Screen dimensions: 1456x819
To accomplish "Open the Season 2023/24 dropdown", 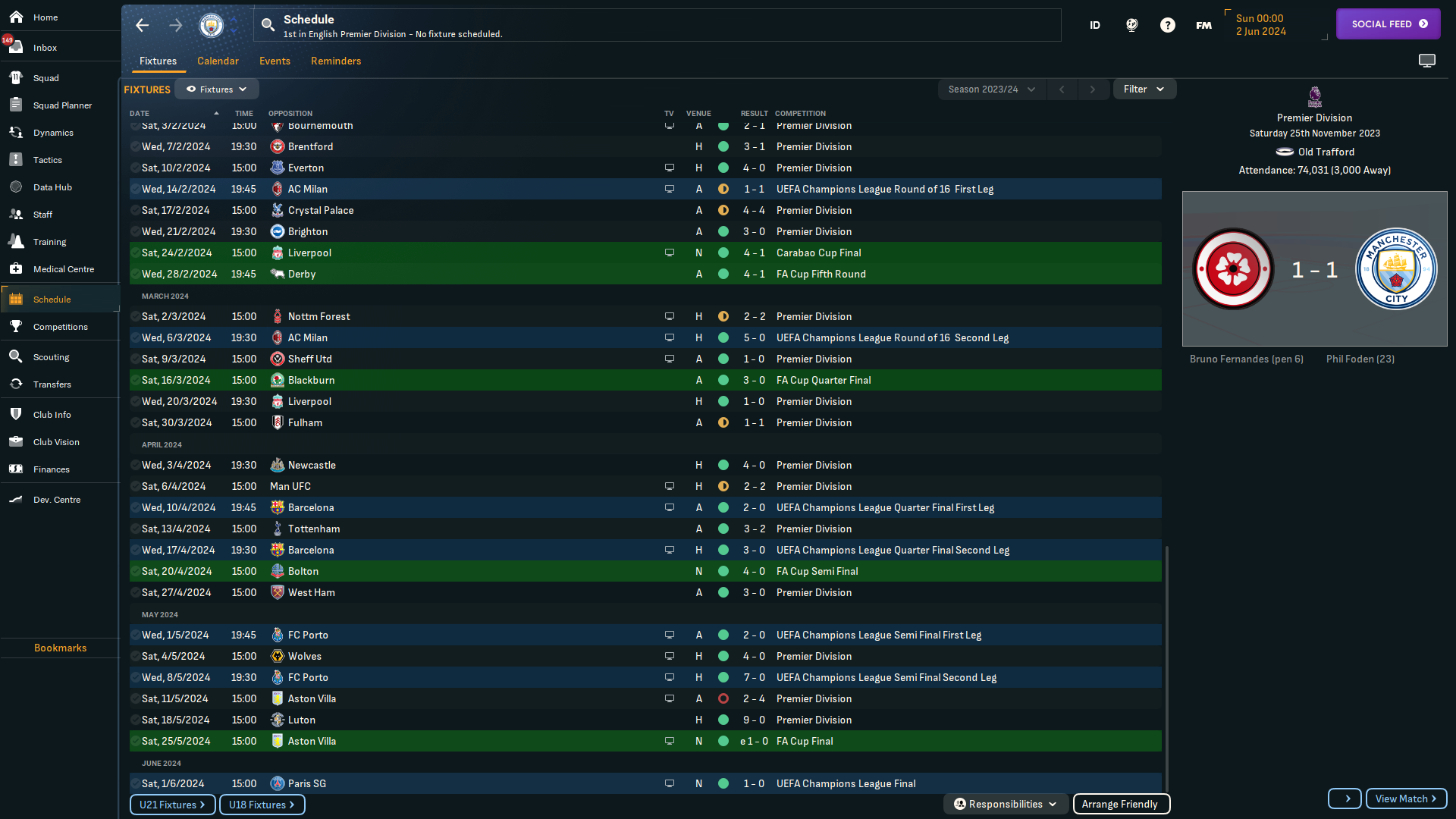I will (x=991, y=89).
